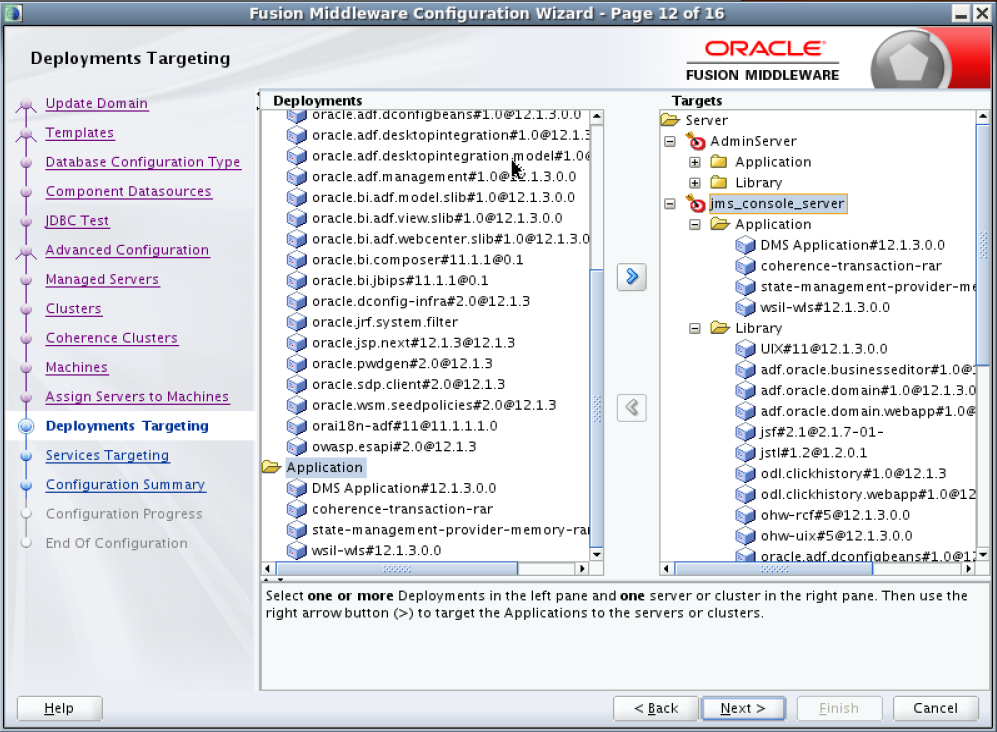Collapse Application folder under jms_console_server
The height and width of the screenshot is (732, 997).
coord(695,224)
